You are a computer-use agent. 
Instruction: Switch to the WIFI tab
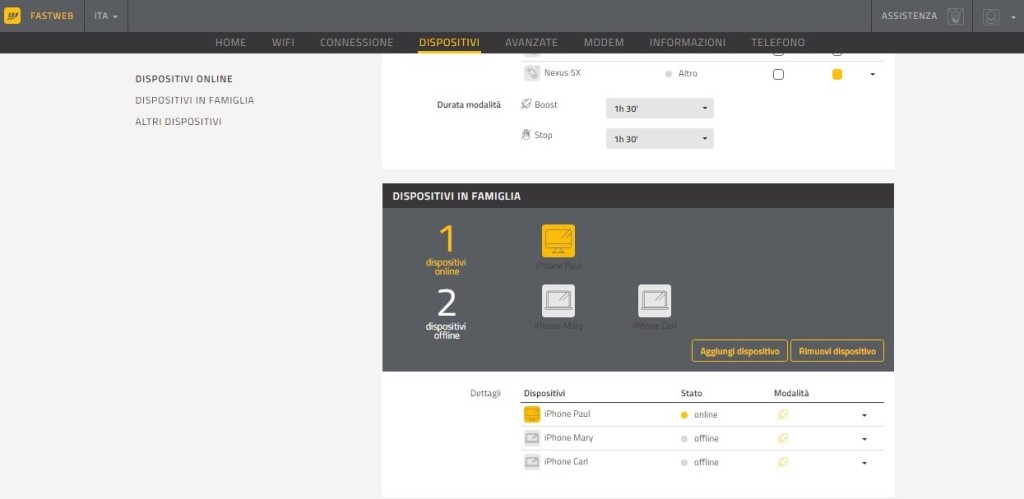coord(283,42)
